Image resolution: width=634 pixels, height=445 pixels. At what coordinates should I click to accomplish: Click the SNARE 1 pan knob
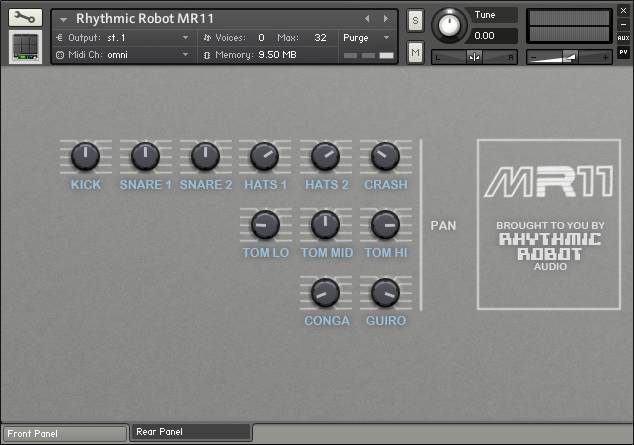pos(145,156)
